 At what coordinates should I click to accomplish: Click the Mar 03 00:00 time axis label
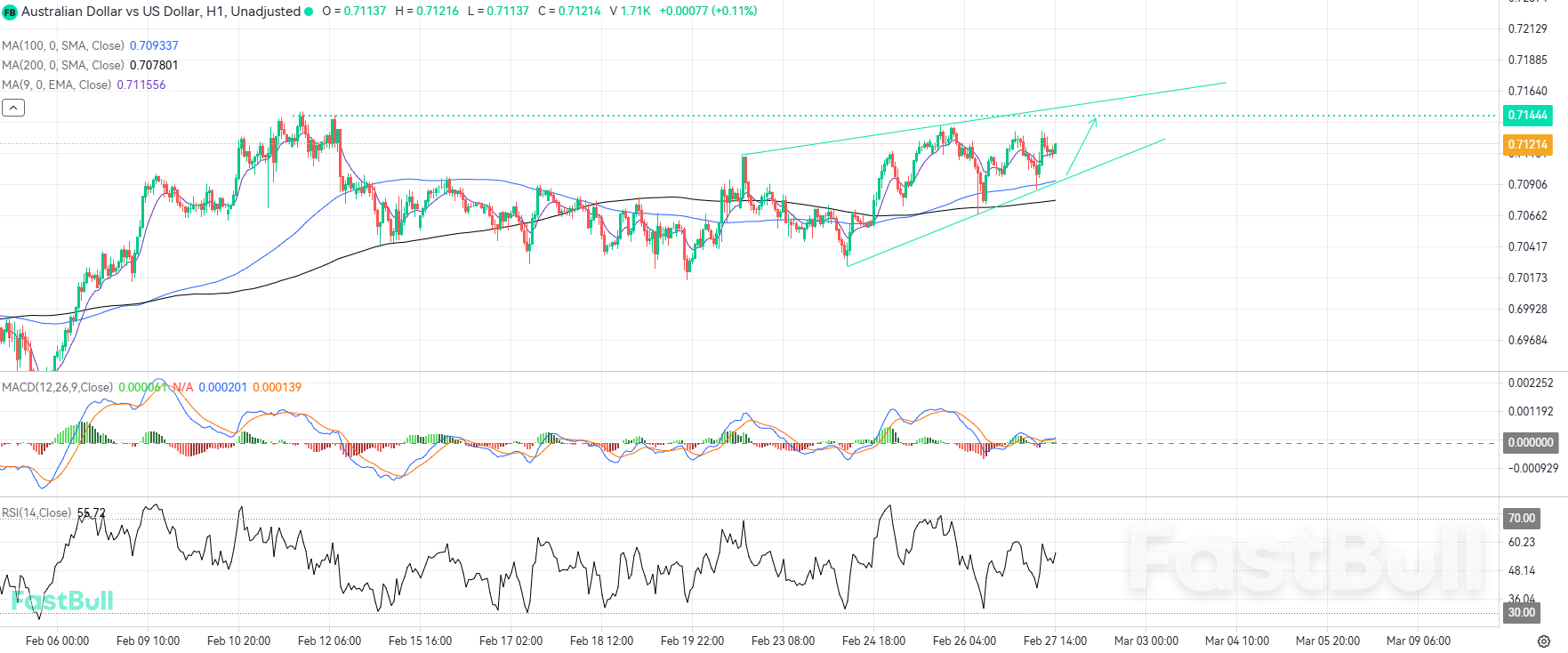(1146, 641)
